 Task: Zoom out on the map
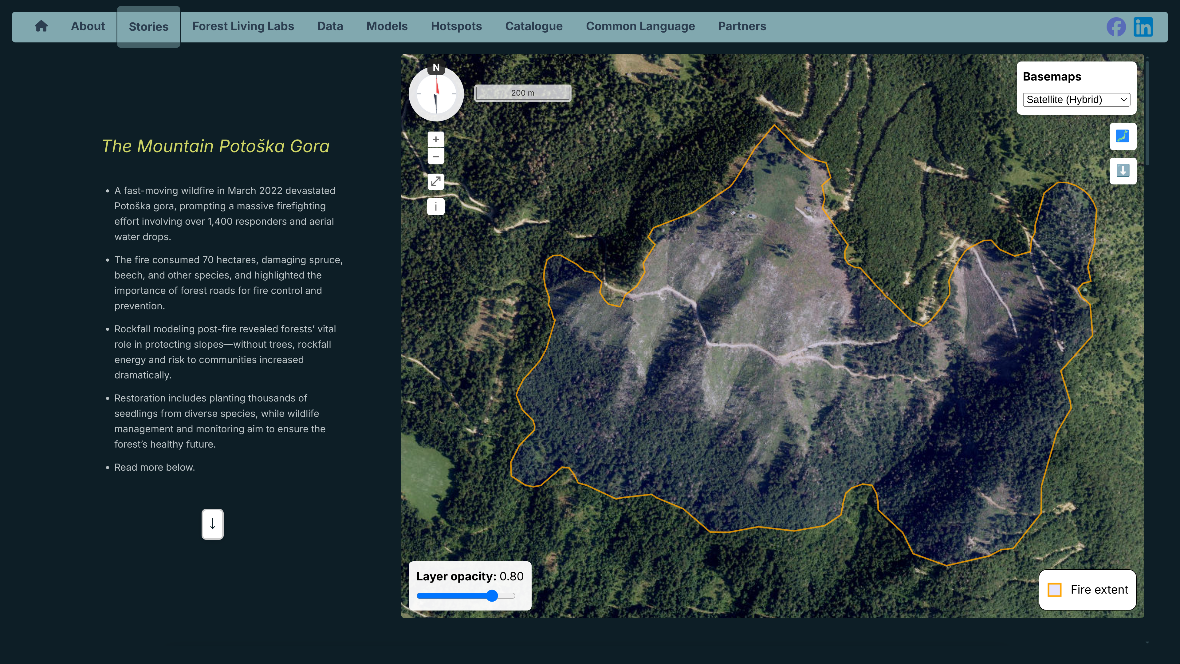tap(436, 157)
